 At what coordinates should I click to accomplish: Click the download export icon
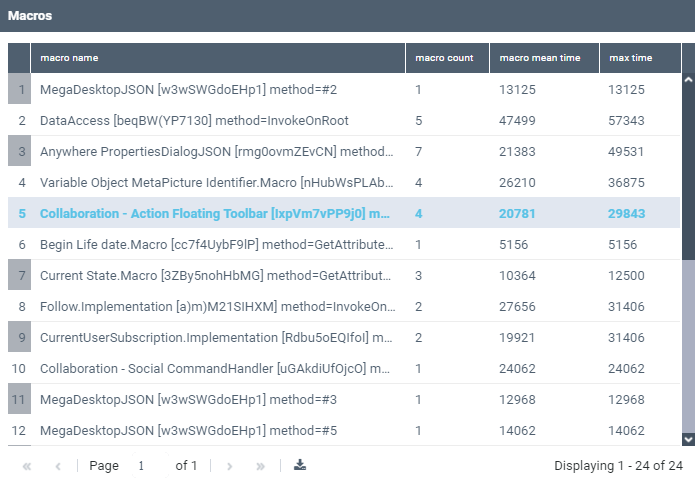pos(300,465)
